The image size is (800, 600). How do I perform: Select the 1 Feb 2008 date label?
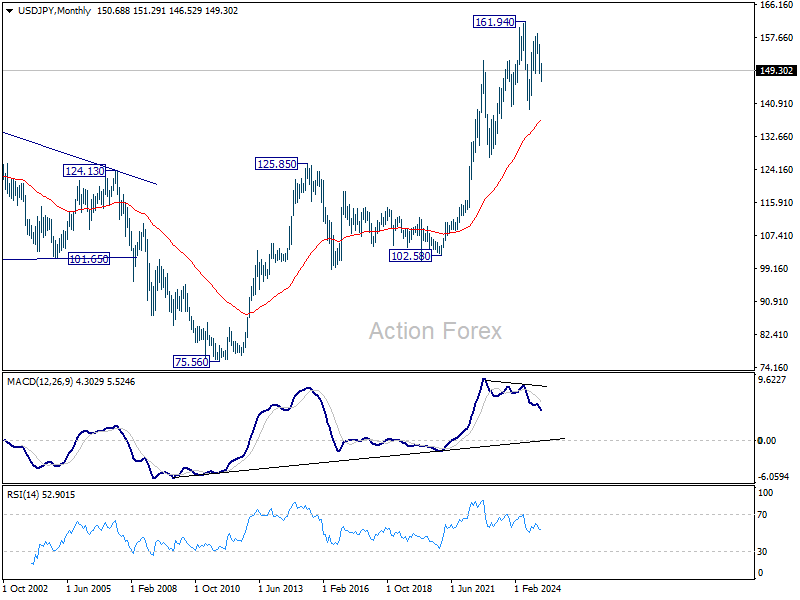click(154, 588)
